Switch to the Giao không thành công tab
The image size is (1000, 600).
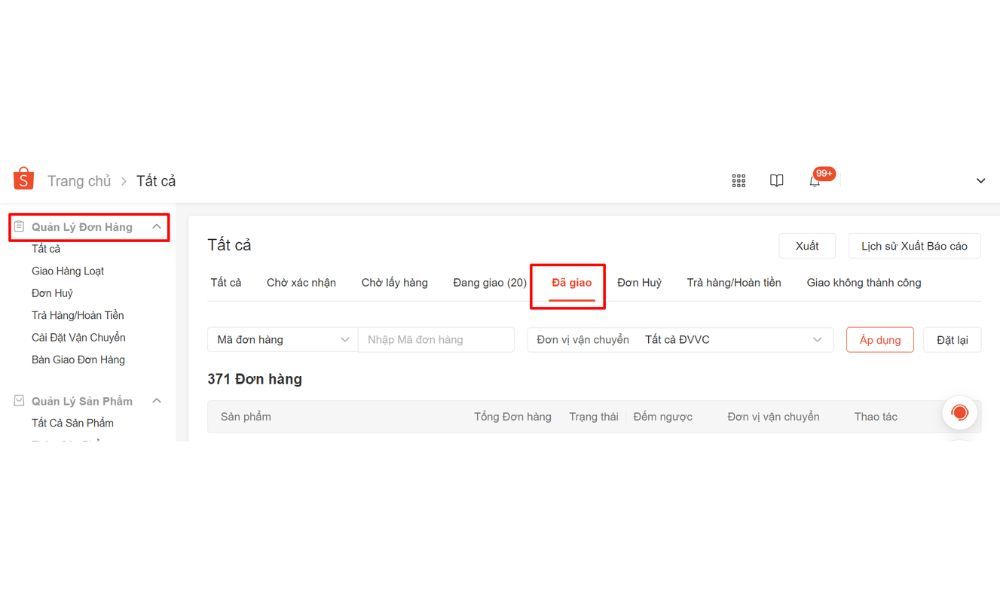point(864,282)
